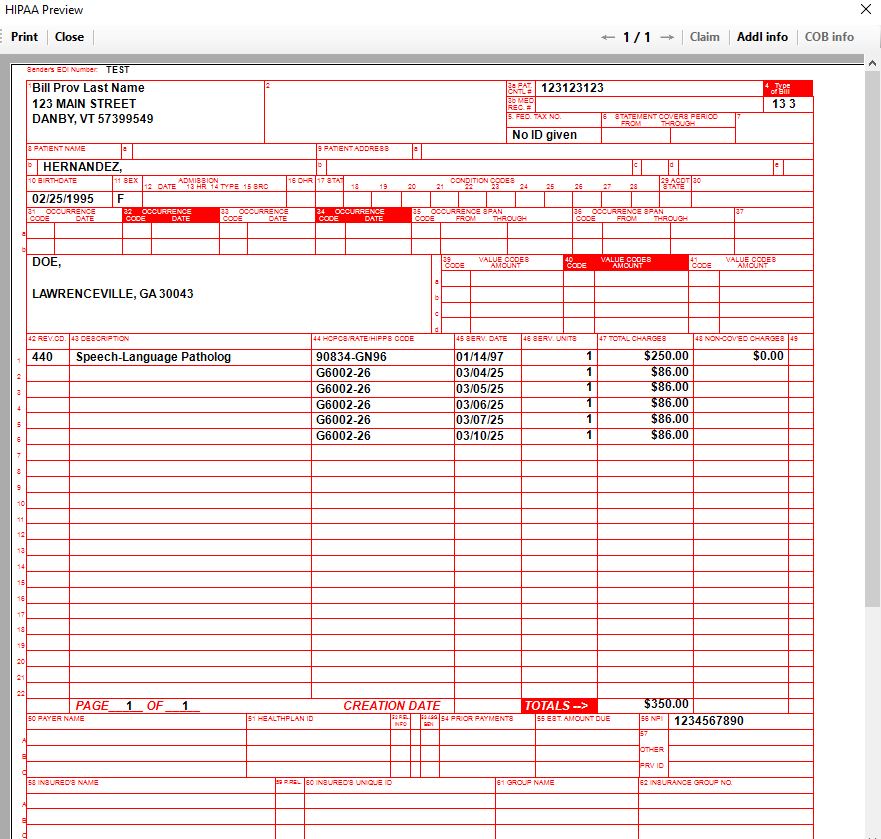Click G6002-26 code on the 03/04/25 line
Screen dimensions: 881x839
[343, 373]
